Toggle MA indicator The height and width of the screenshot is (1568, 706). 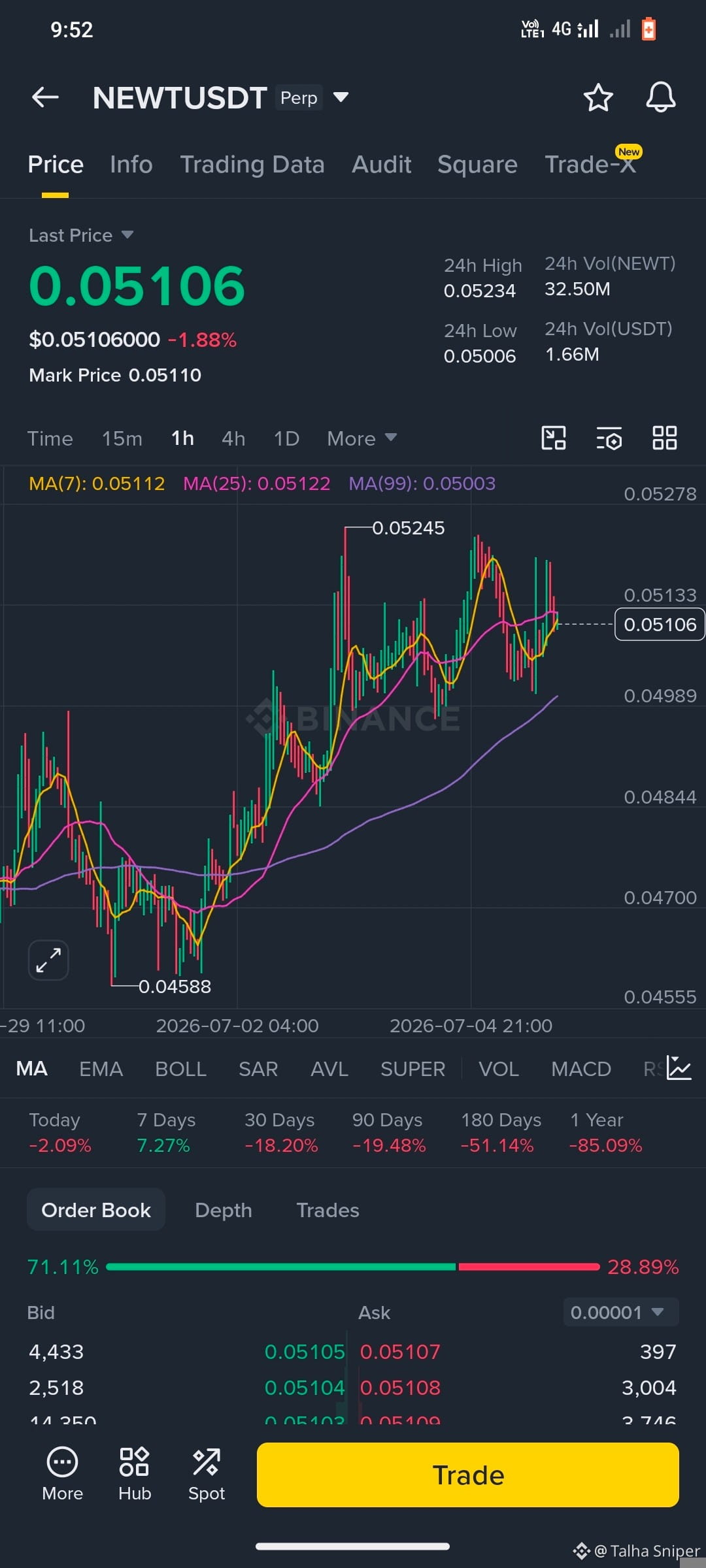pos(31,1069)
